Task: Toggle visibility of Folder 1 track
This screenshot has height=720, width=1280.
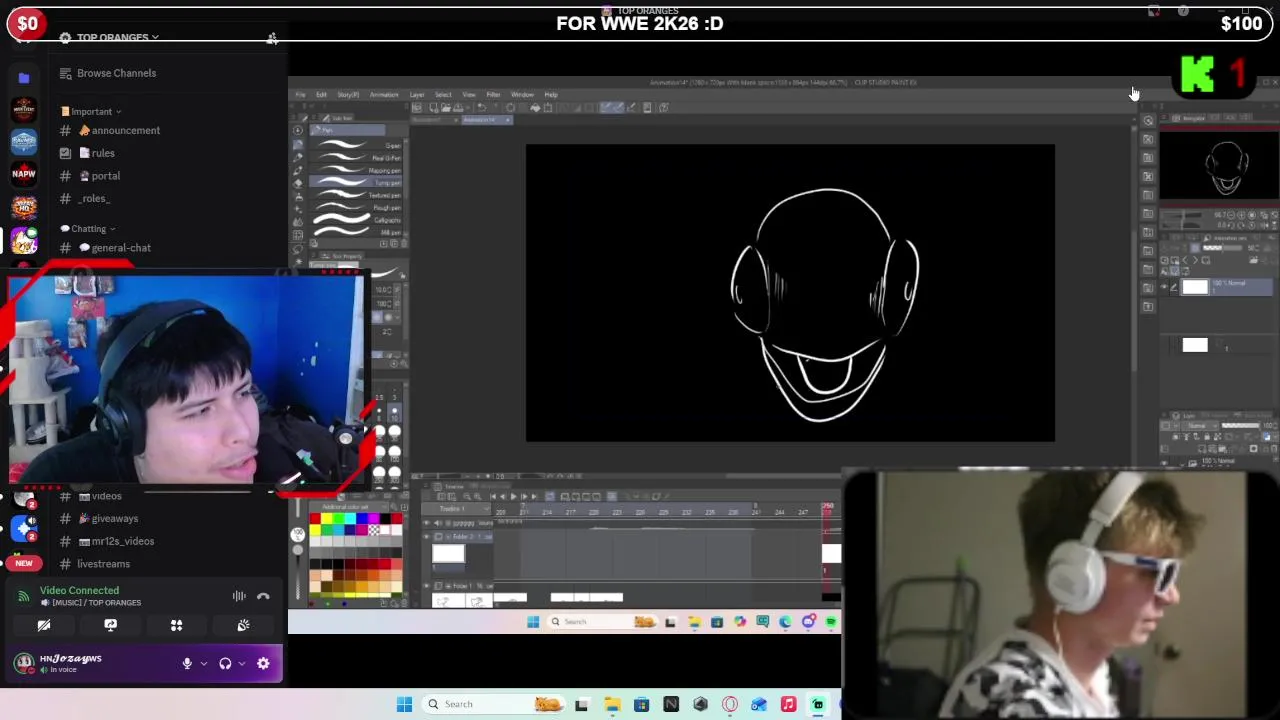Action: pos(428,586)
